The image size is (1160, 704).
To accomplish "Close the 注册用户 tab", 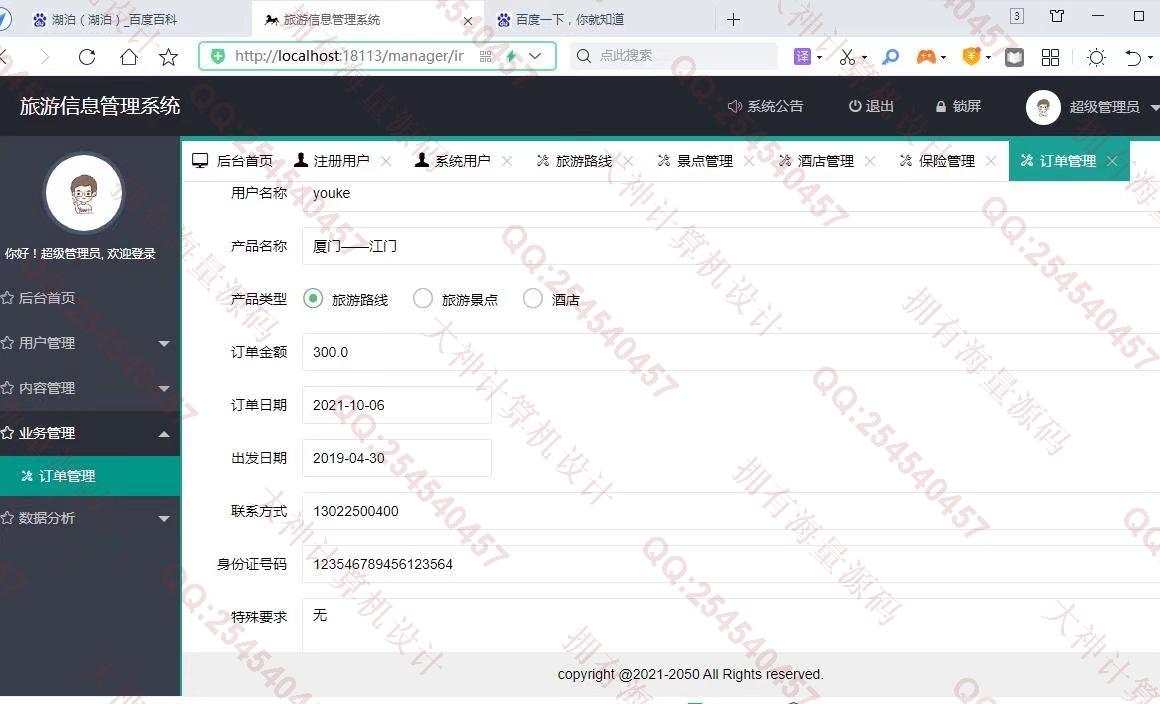I will click(x=385, y=161).
